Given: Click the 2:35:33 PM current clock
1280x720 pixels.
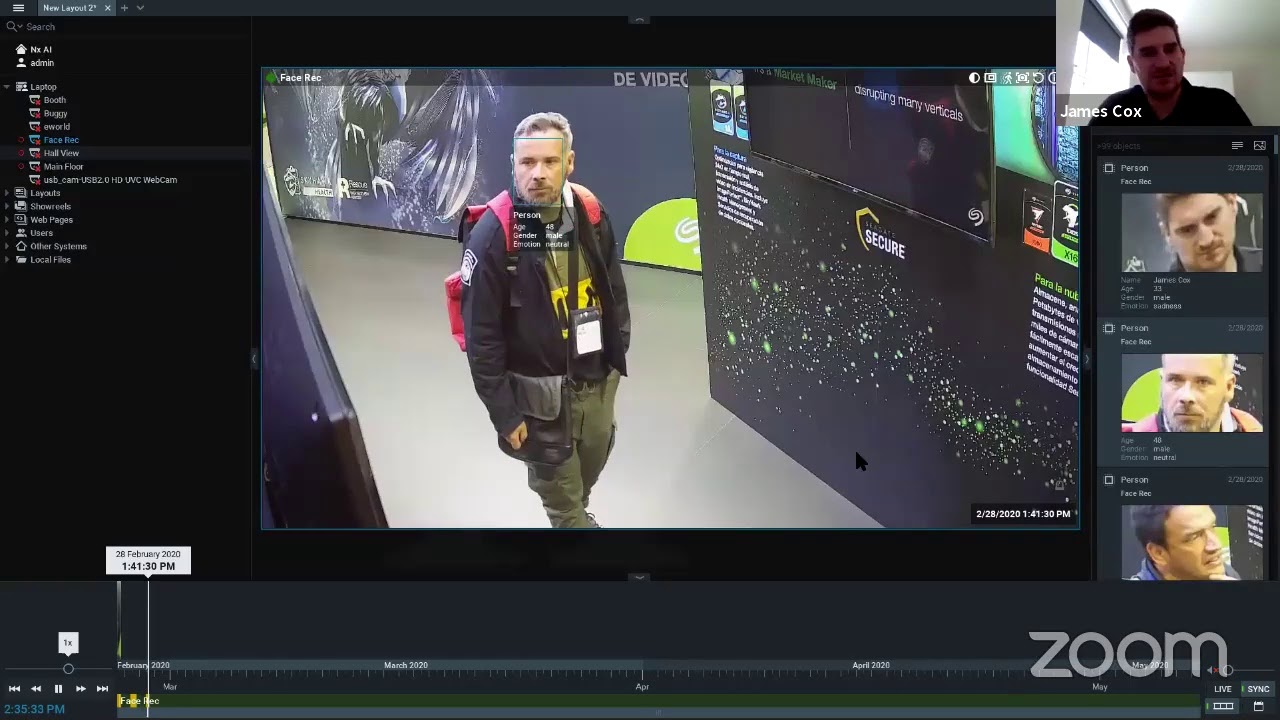Looking at the screenshot, I should tap(34, 709).
